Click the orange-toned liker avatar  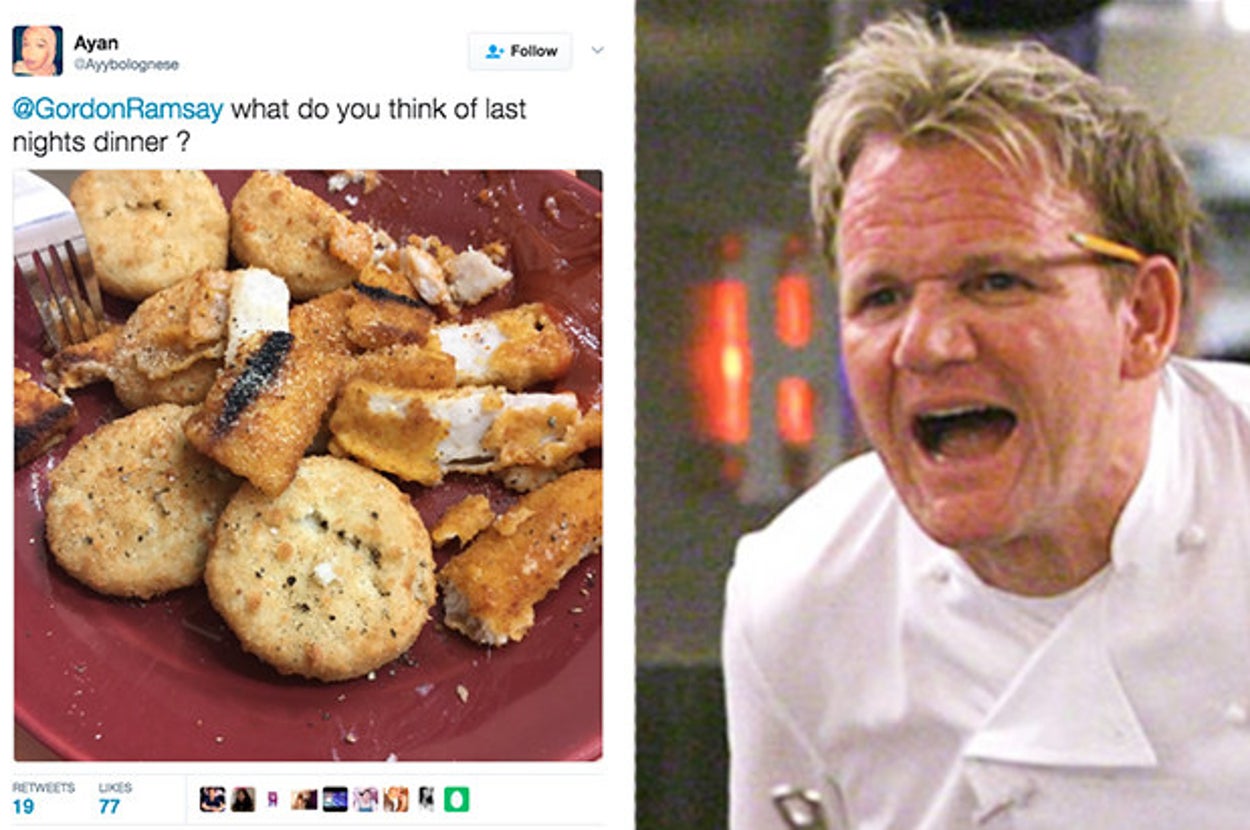coord(396,799)
